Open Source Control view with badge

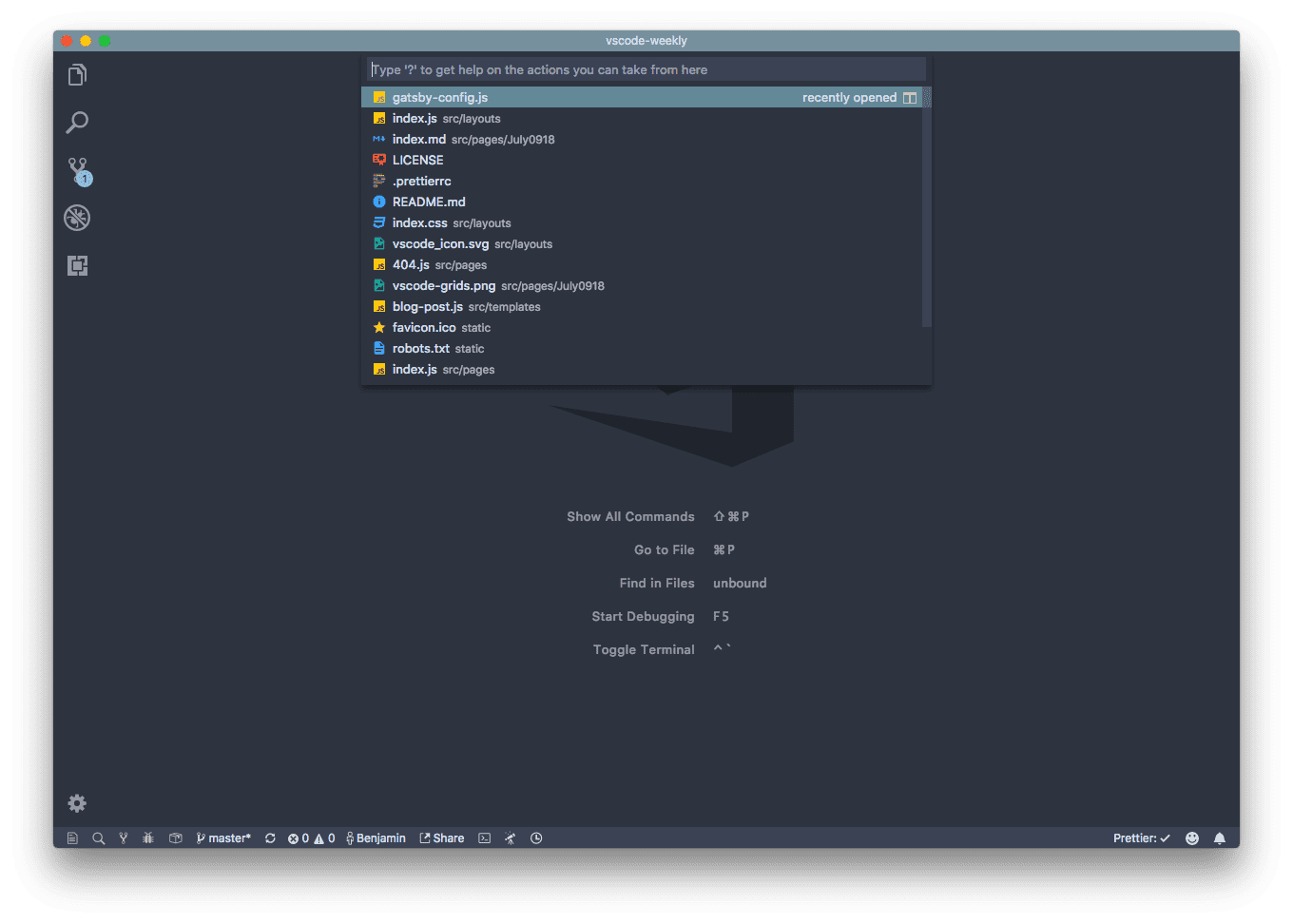(77, 170)
